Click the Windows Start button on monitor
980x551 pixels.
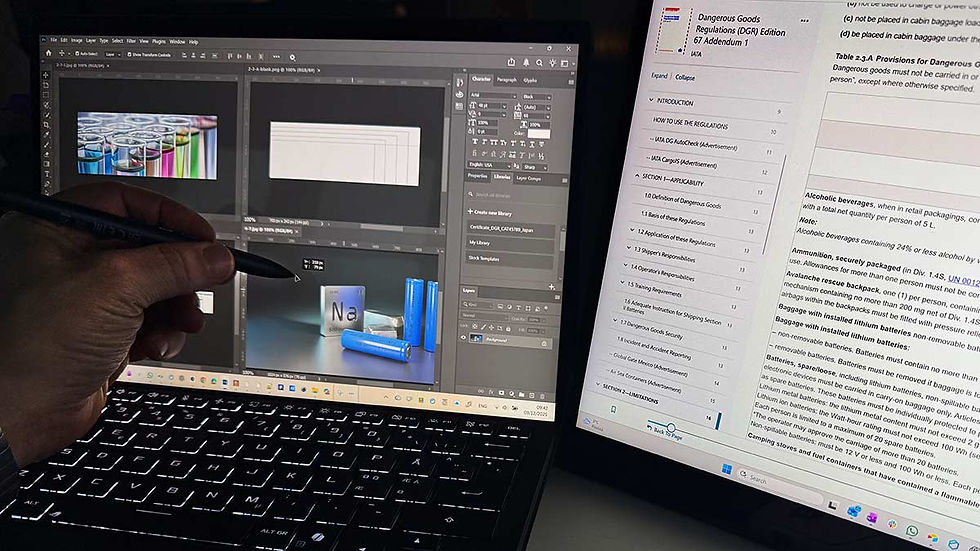point(727,469)
